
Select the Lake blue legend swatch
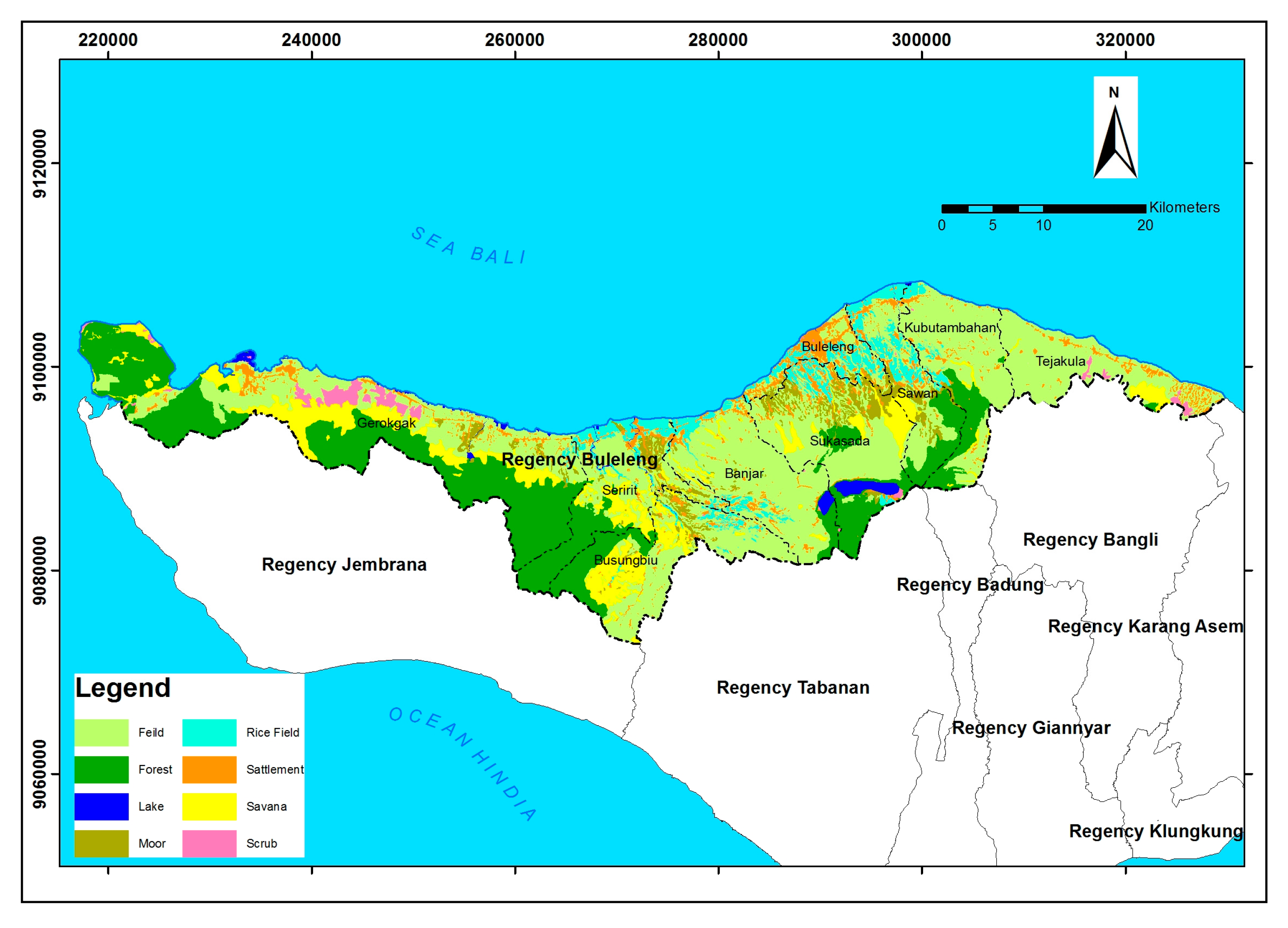[101, 806]
